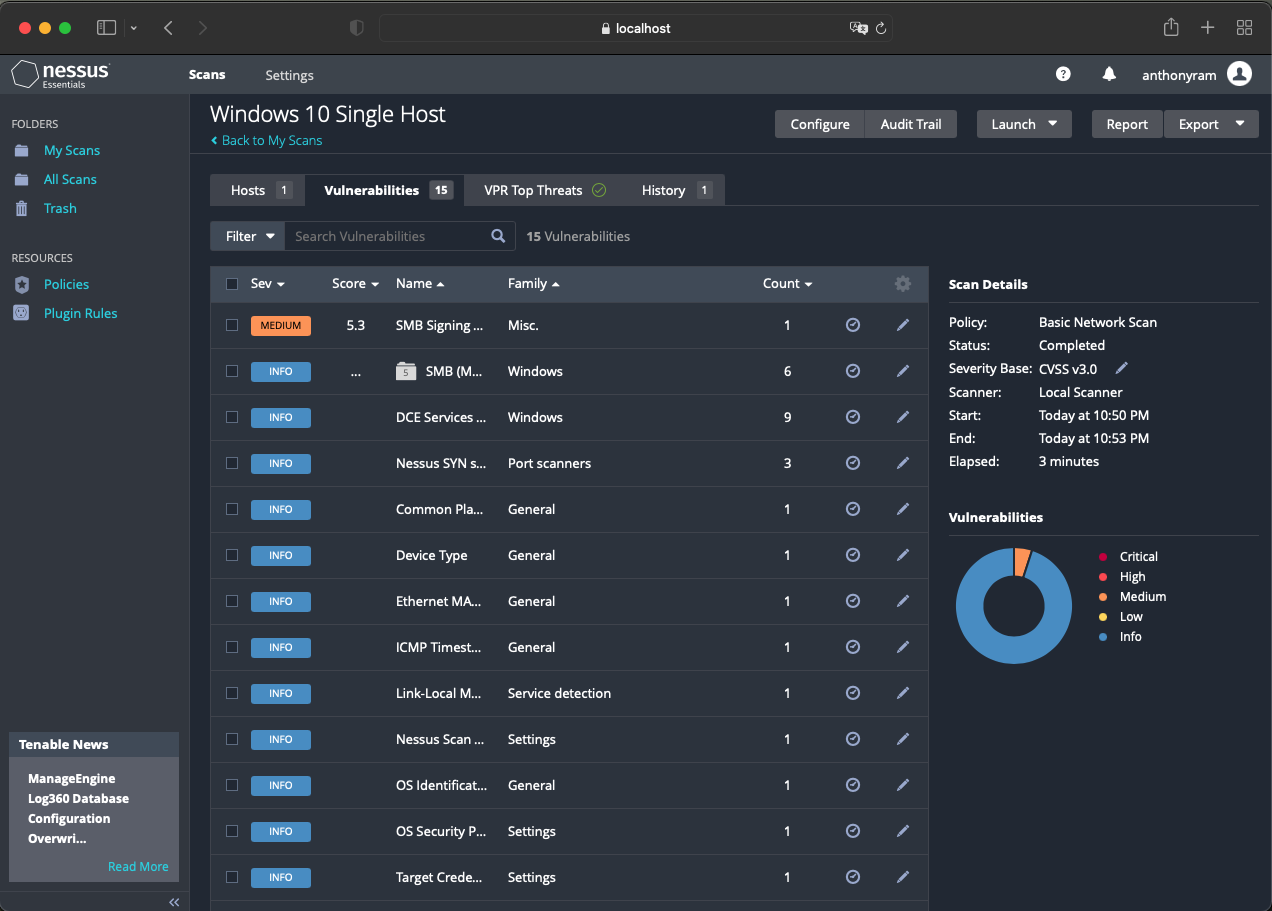
Task: Click the anthonyram user profile icon
Action: [1239, 74]
